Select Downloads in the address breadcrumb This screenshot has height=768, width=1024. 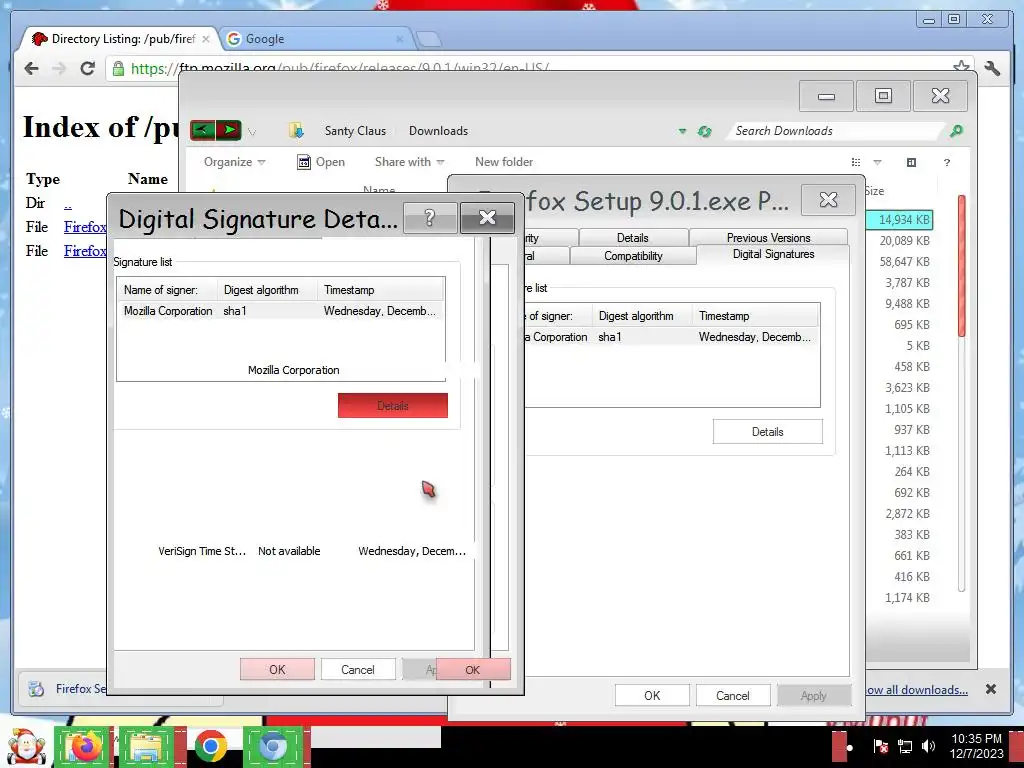coord(438,131)
